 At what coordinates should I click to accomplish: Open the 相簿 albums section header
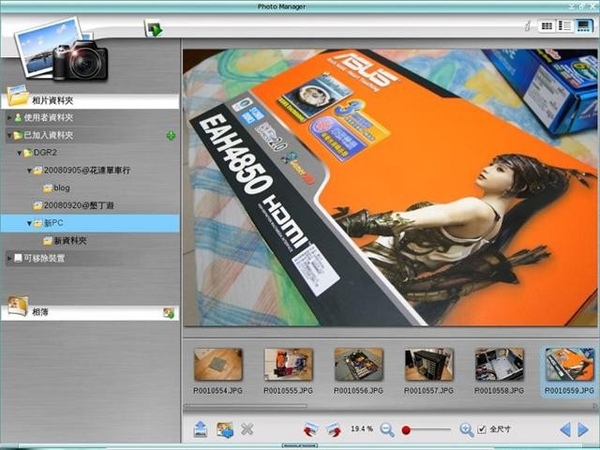click(90, 313)
